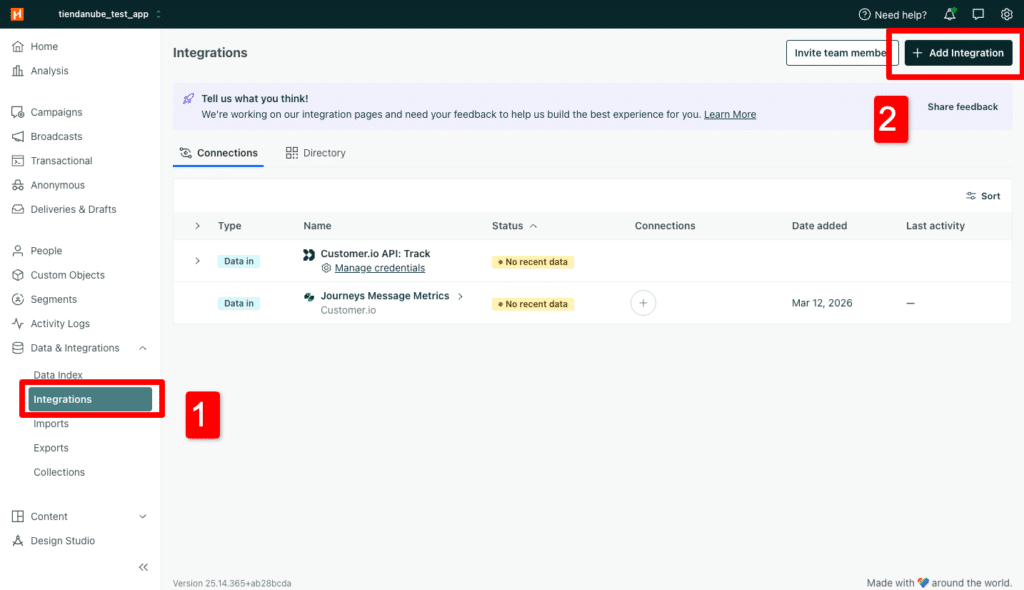The image size is (1024, 590).
Task: Click the Version 25.14.365+ab28bcda text
Action: click(232, 583)
